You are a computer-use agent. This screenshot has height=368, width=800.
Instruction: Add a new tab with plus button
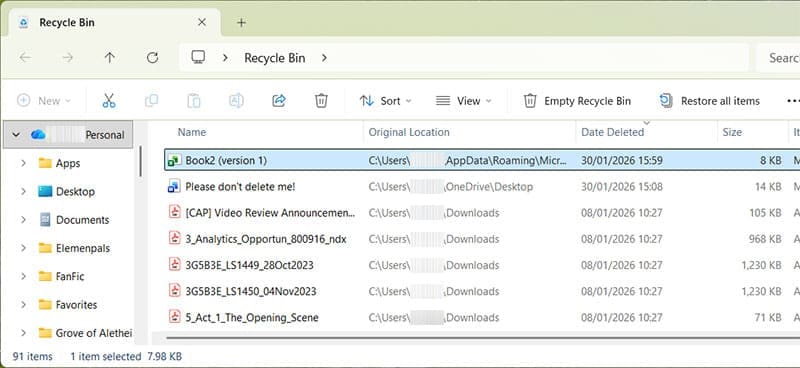pyautogui.click(x=241, y=22)
